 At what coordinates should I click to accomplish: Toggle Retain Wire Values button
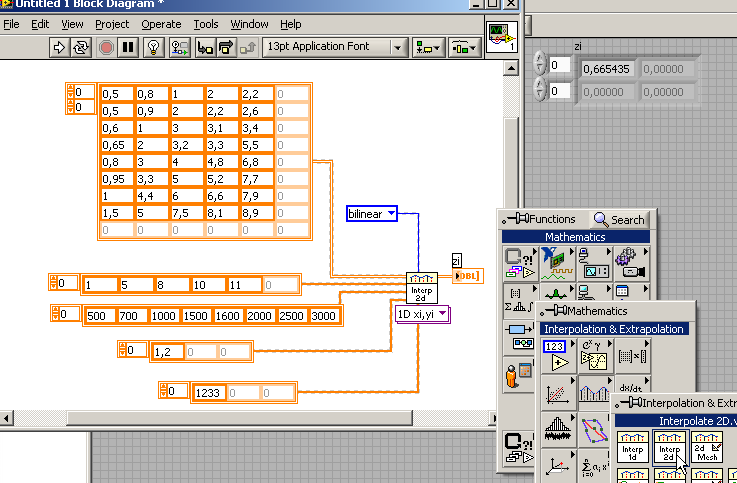tap(179, 47)
